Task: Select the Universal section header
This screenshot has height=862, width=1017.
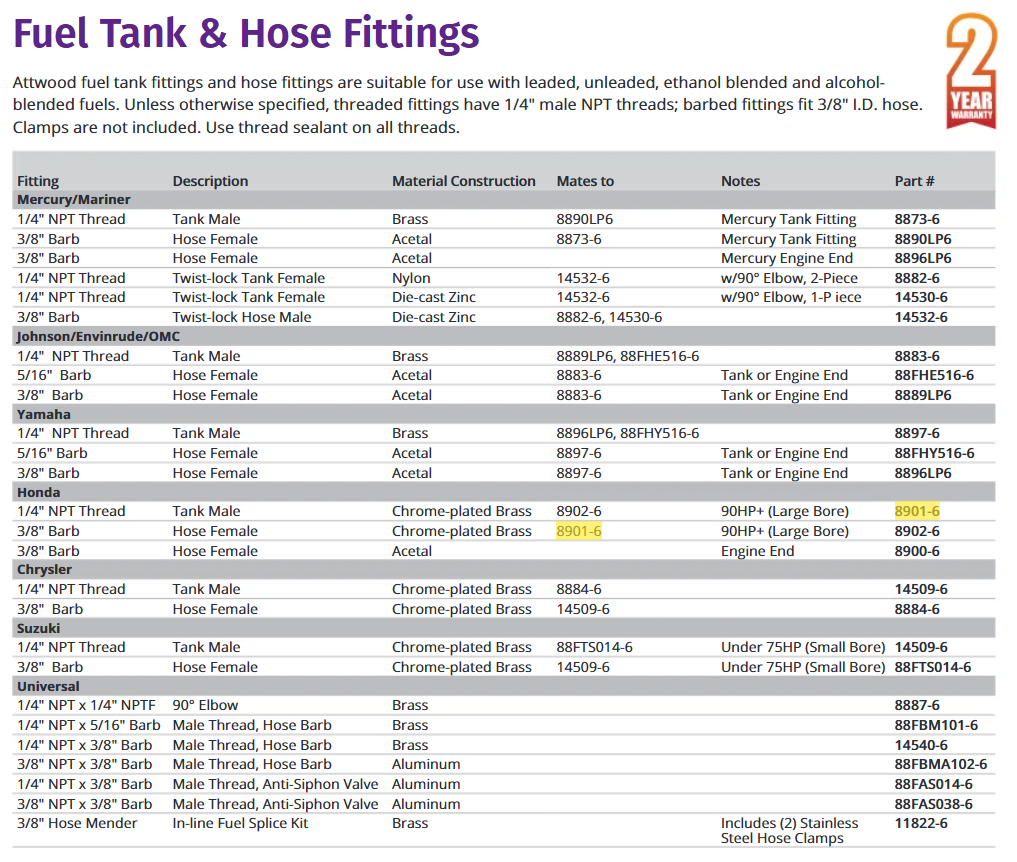Action: point(48,687)
